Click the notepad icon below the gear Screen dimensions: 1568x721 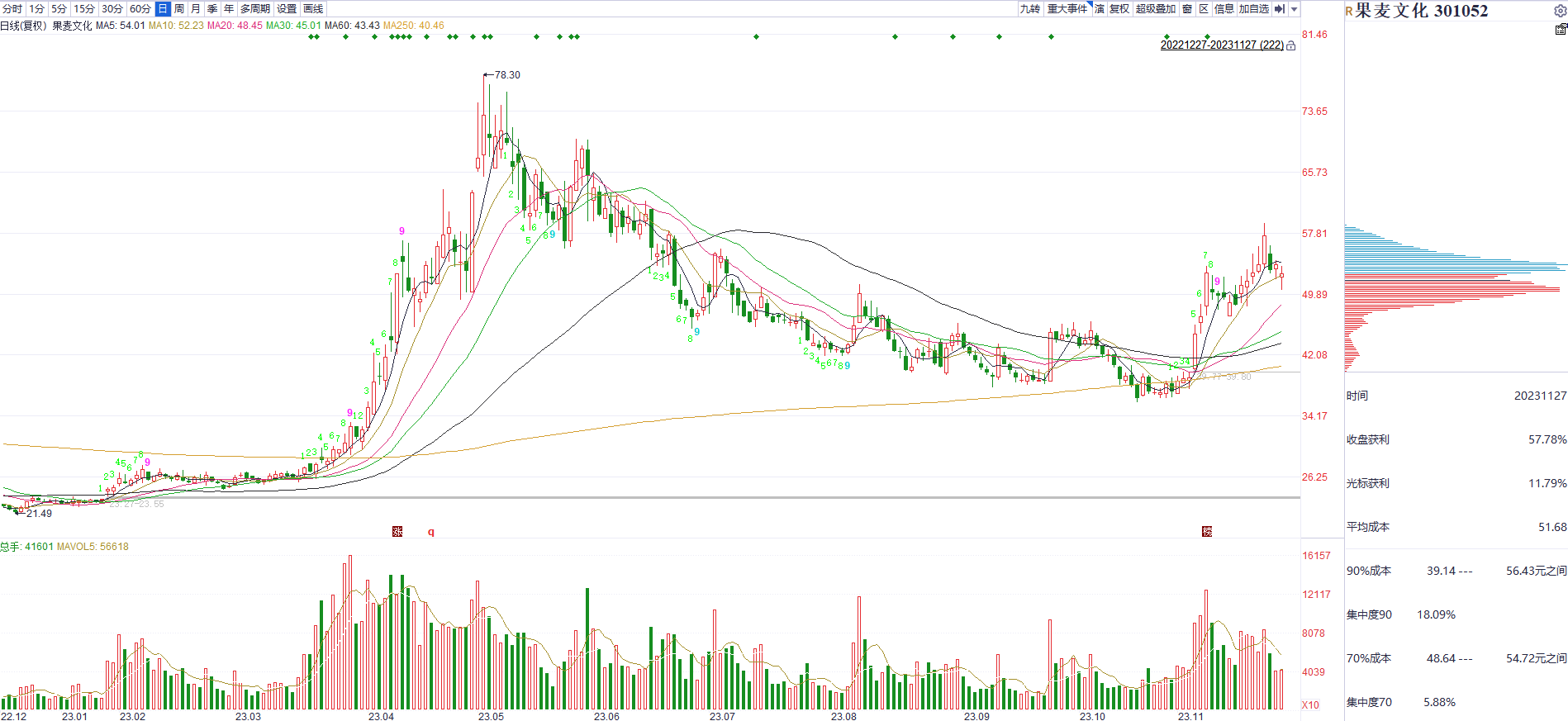tap(1561, 29)
